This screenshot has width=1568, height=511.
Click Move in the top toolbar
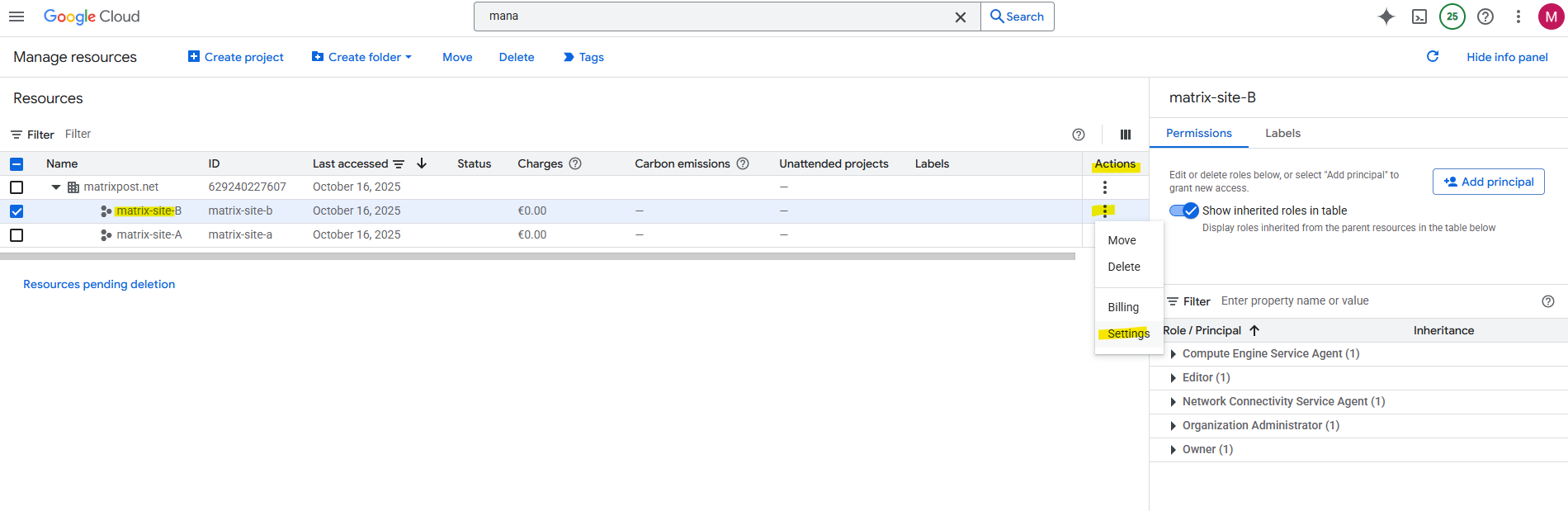[x=457, y=57]
